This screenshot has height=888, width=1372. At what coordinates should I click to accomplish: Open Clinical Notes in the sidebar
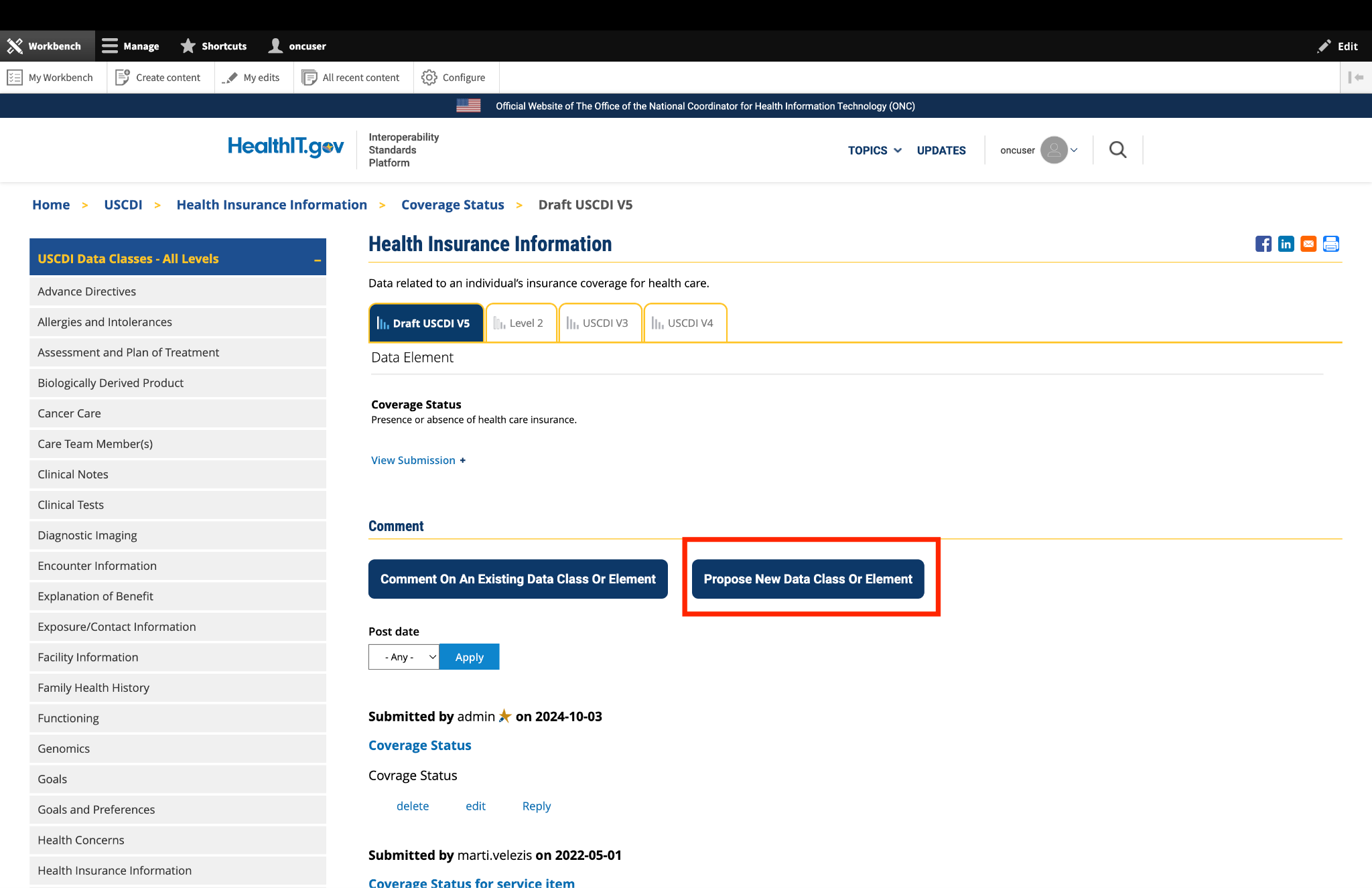[x=73, y=474]
